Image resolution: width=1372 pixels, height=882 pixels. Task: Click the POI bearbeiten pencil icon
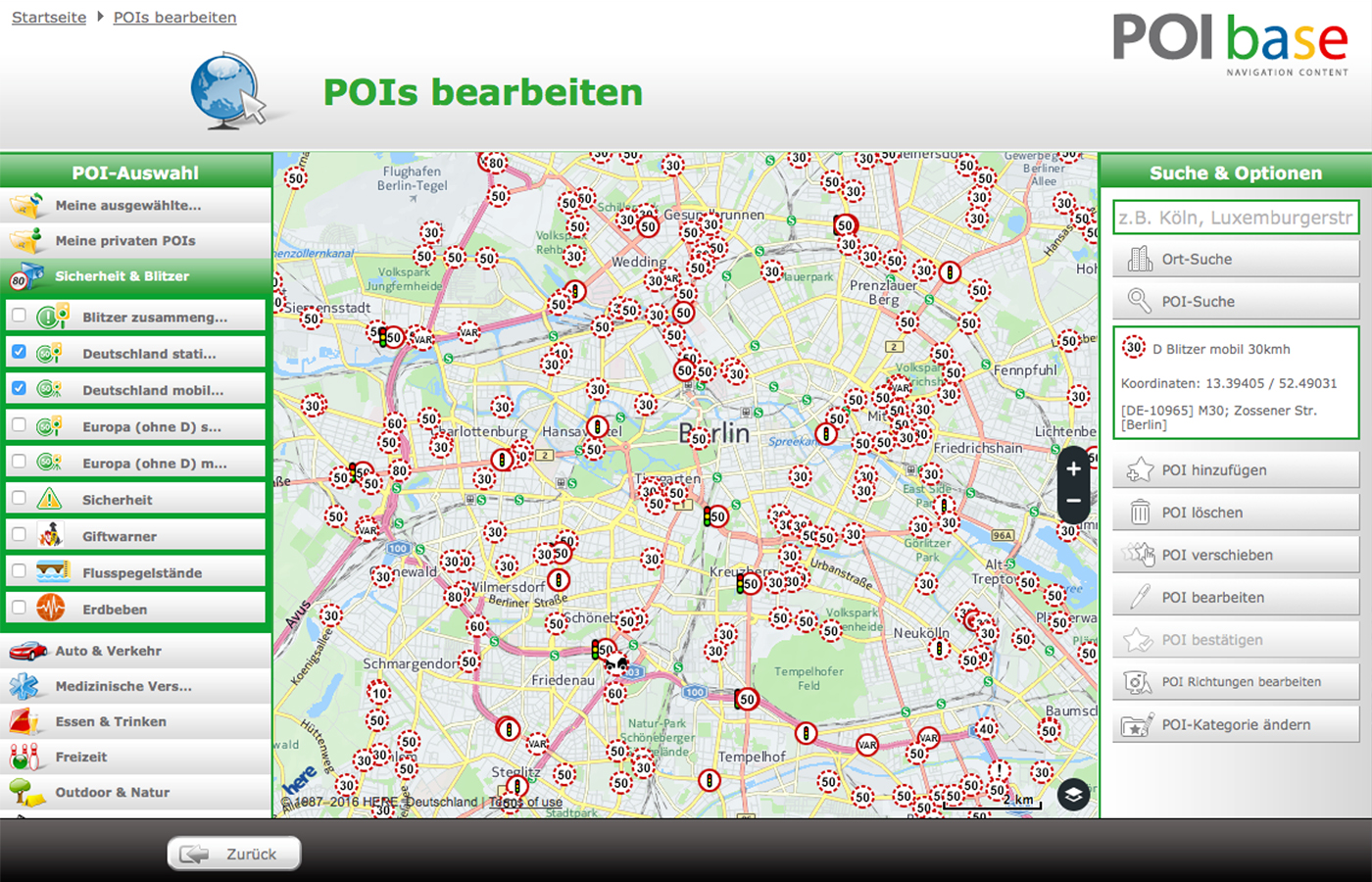tap(1139, 597)
